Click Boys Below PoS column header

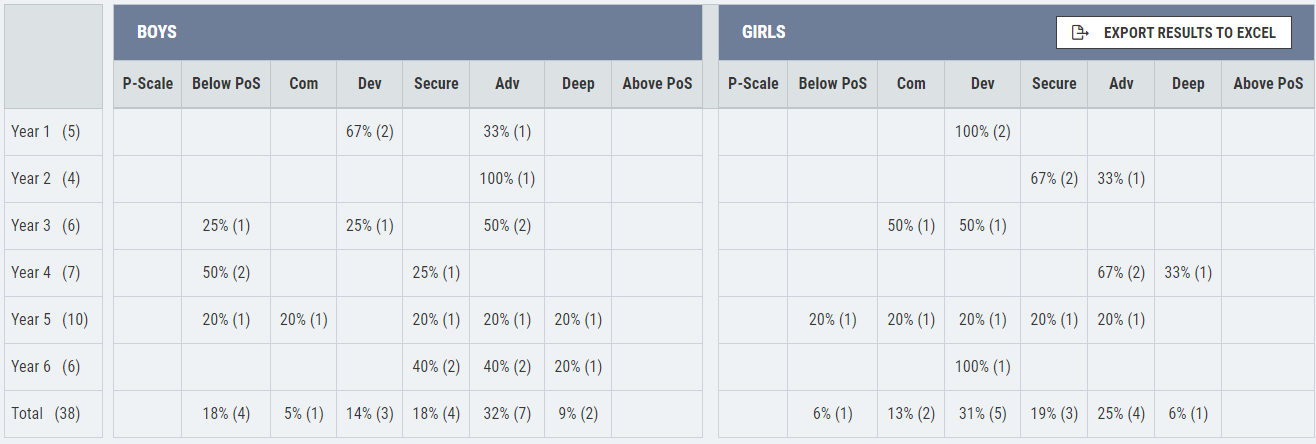pos(226,84)
